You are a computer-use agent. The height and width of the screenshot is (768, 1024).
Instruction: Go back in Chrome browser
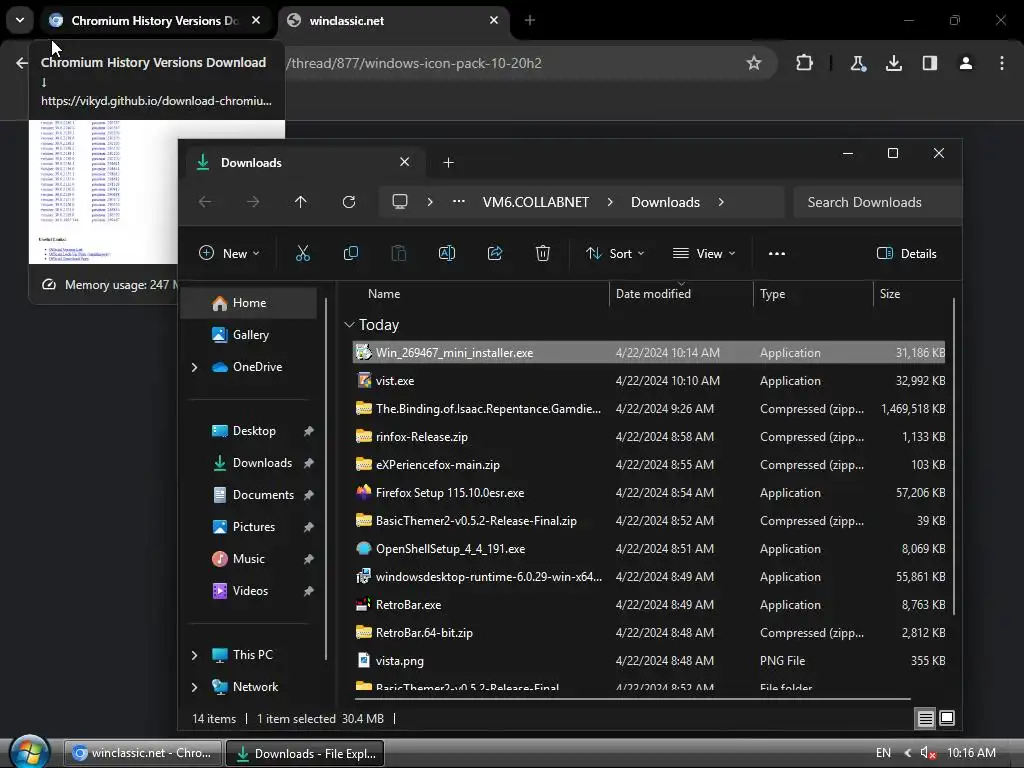point(22,63)
